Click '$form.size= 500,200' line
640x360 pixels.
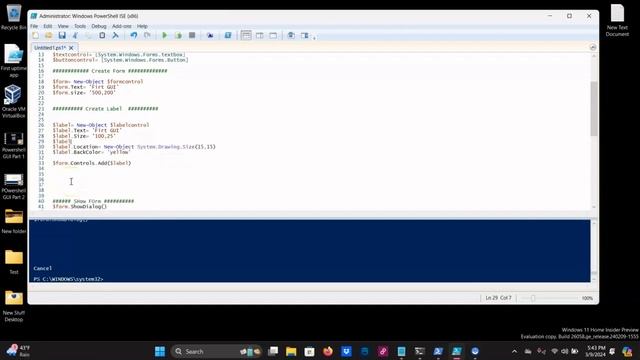(84, 93)
